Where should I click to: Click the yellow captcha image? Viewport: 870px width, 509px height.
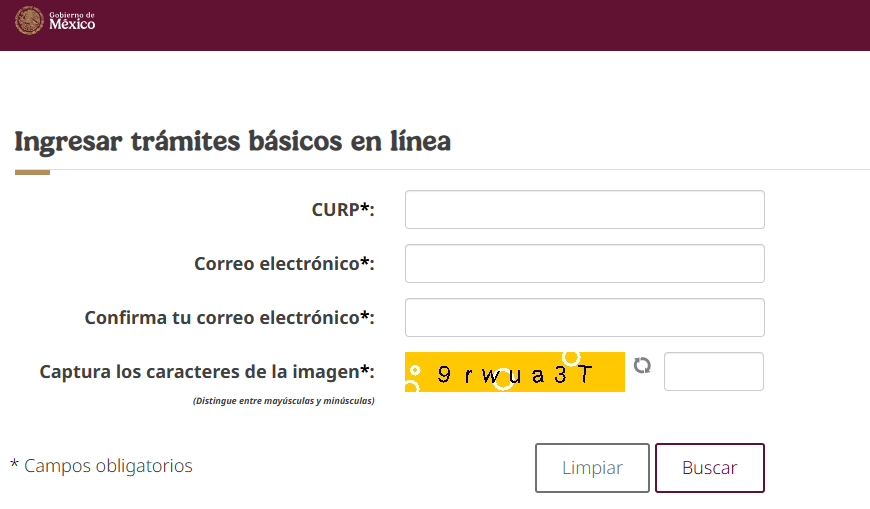pyautogui.click(x=514, y=372)
